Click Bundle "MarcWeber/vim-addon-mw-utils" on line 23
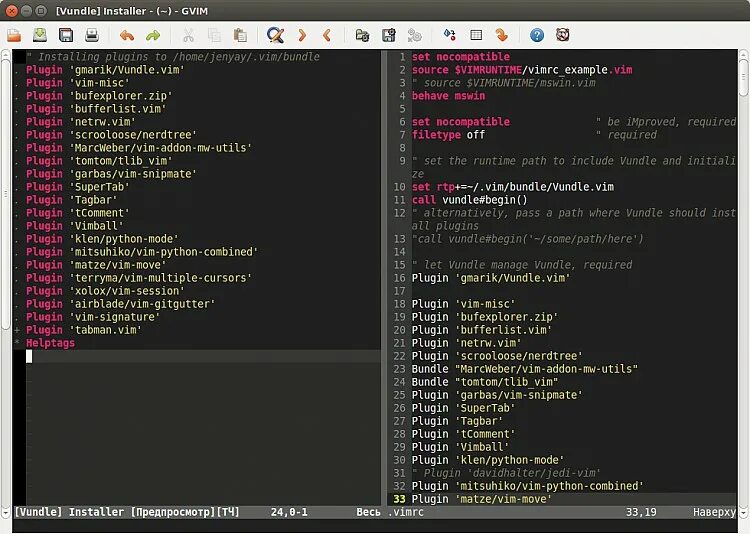This screenshot has height=534, width=750. (x=525, y=369)
